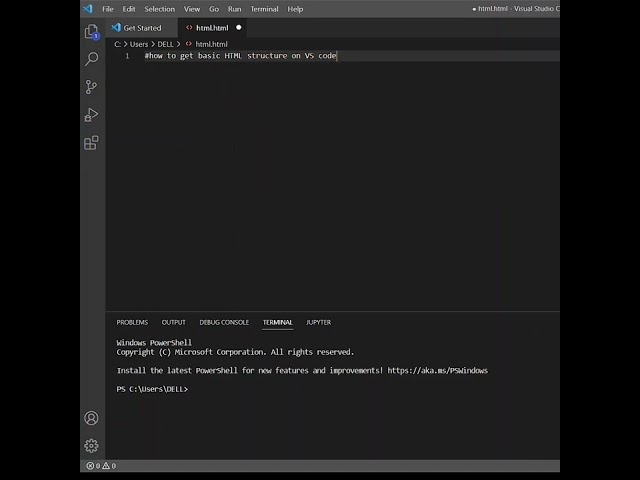Viewport: 640px width, 480px height.
Task: Switch to the PROBLEMS panel tab
Action: click(x=132, y=322)
